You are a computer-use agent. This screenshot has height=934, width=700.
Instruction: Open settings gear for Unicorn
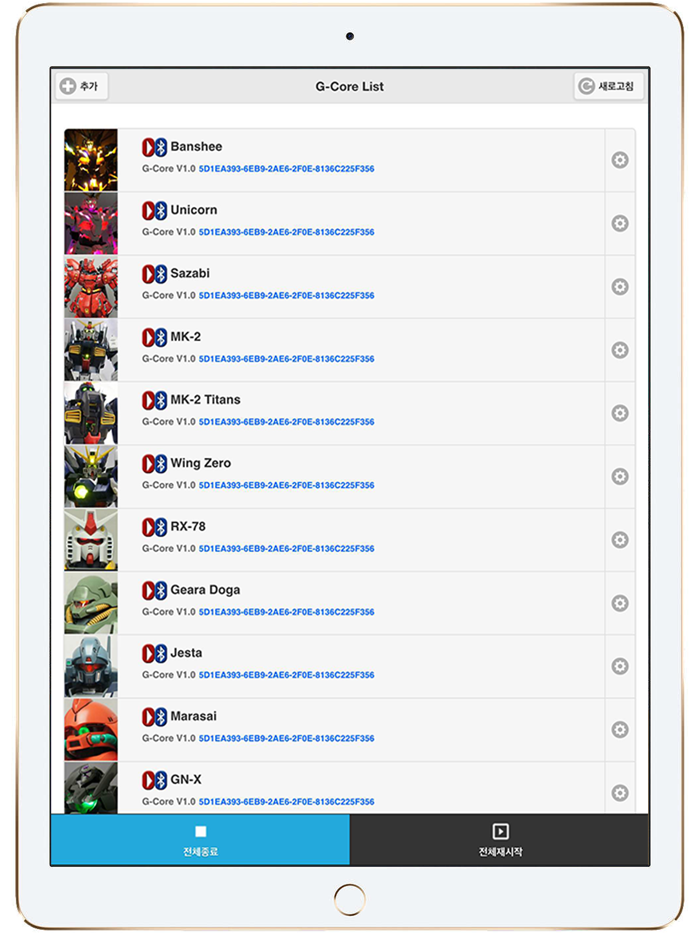[x=620, y=223]
